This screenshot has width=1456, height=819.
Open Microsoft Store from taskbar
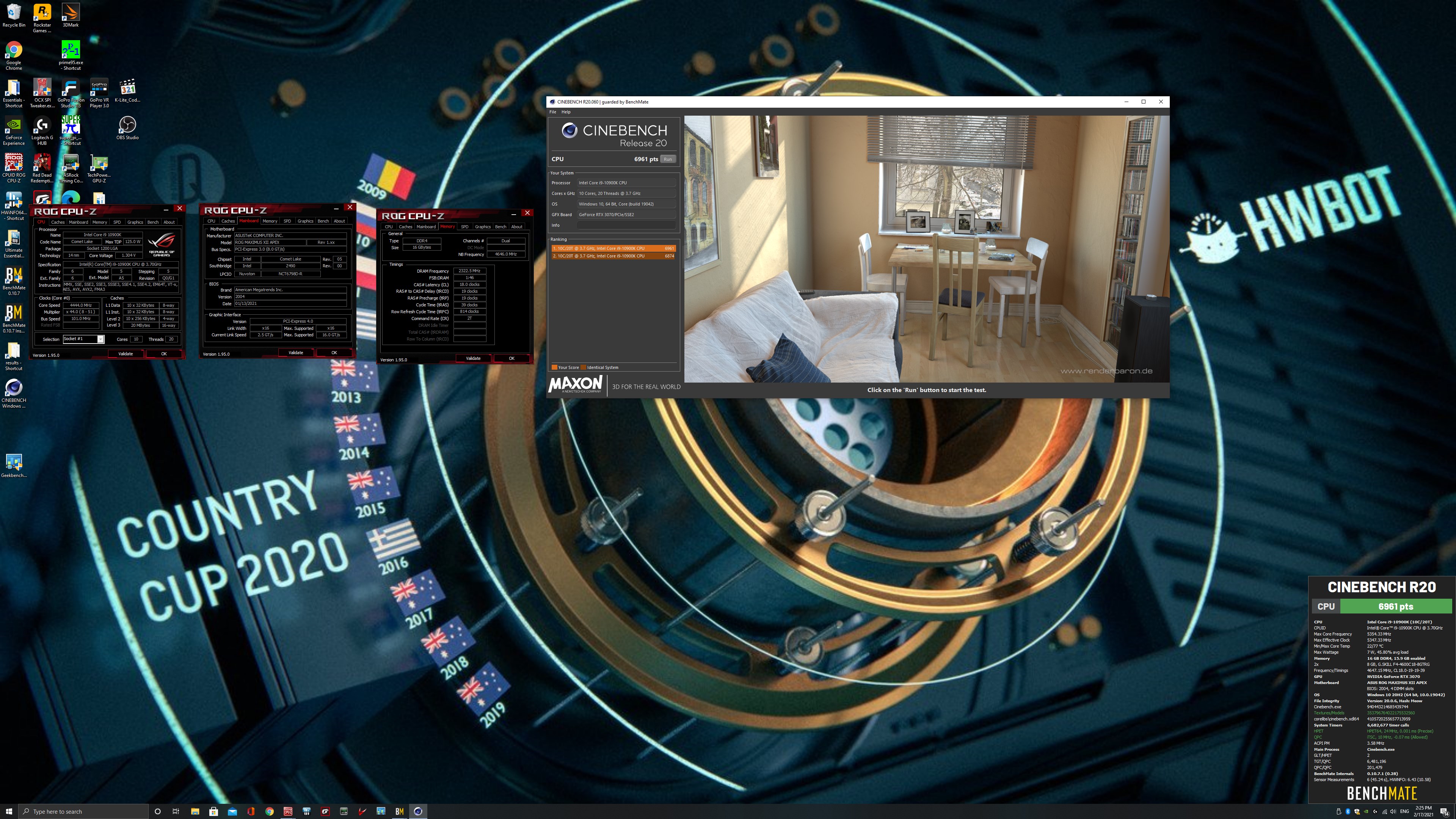(x=213, y=811)
